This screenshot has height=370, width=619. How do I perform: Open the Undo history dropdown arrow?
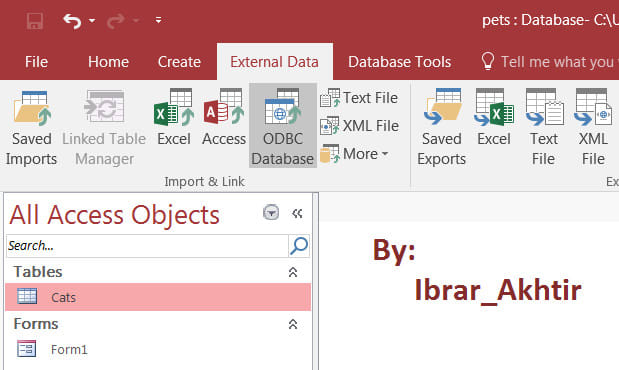coord(92,20)
